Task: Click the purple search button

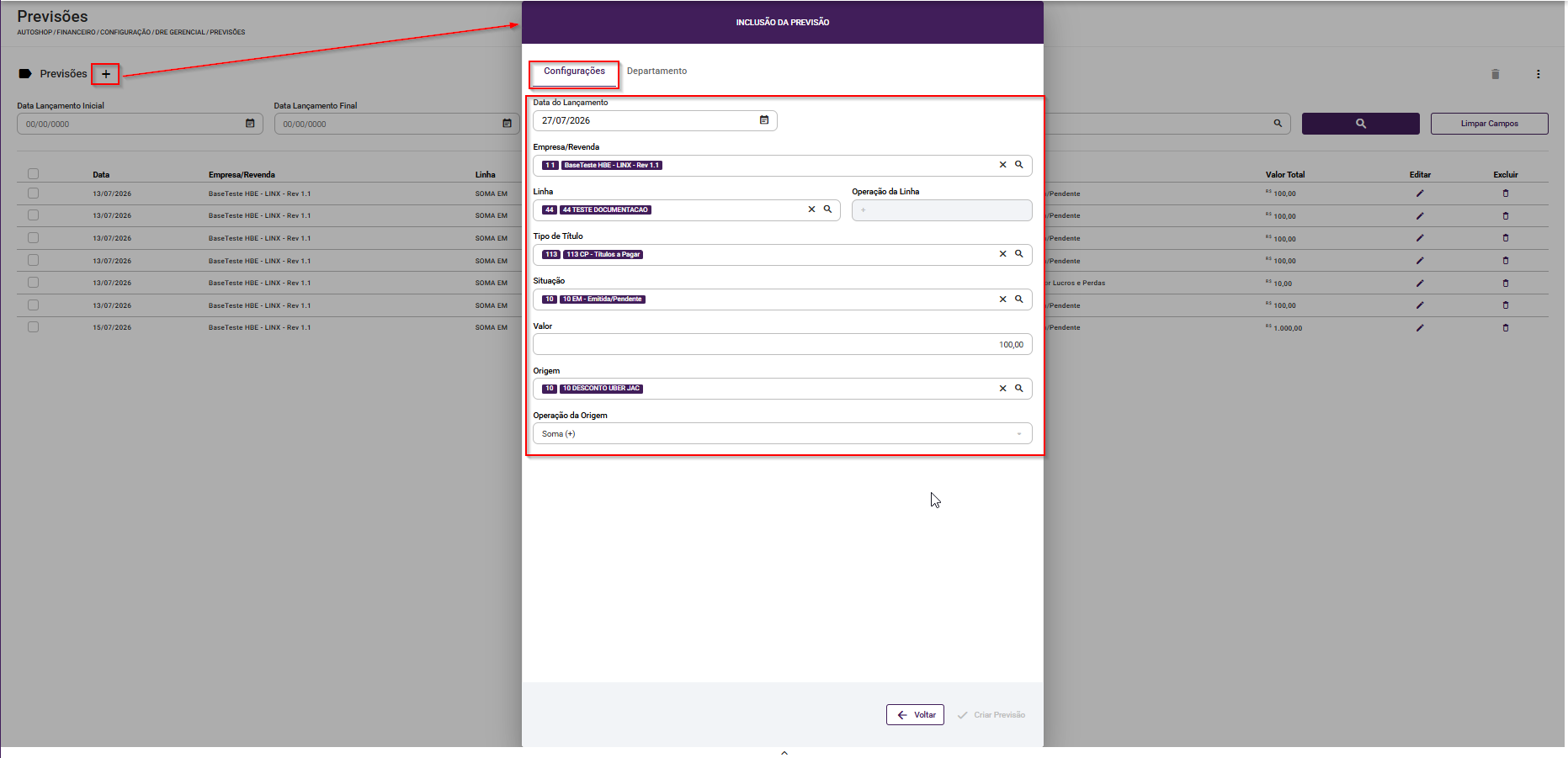Action: coord(1360,124)
